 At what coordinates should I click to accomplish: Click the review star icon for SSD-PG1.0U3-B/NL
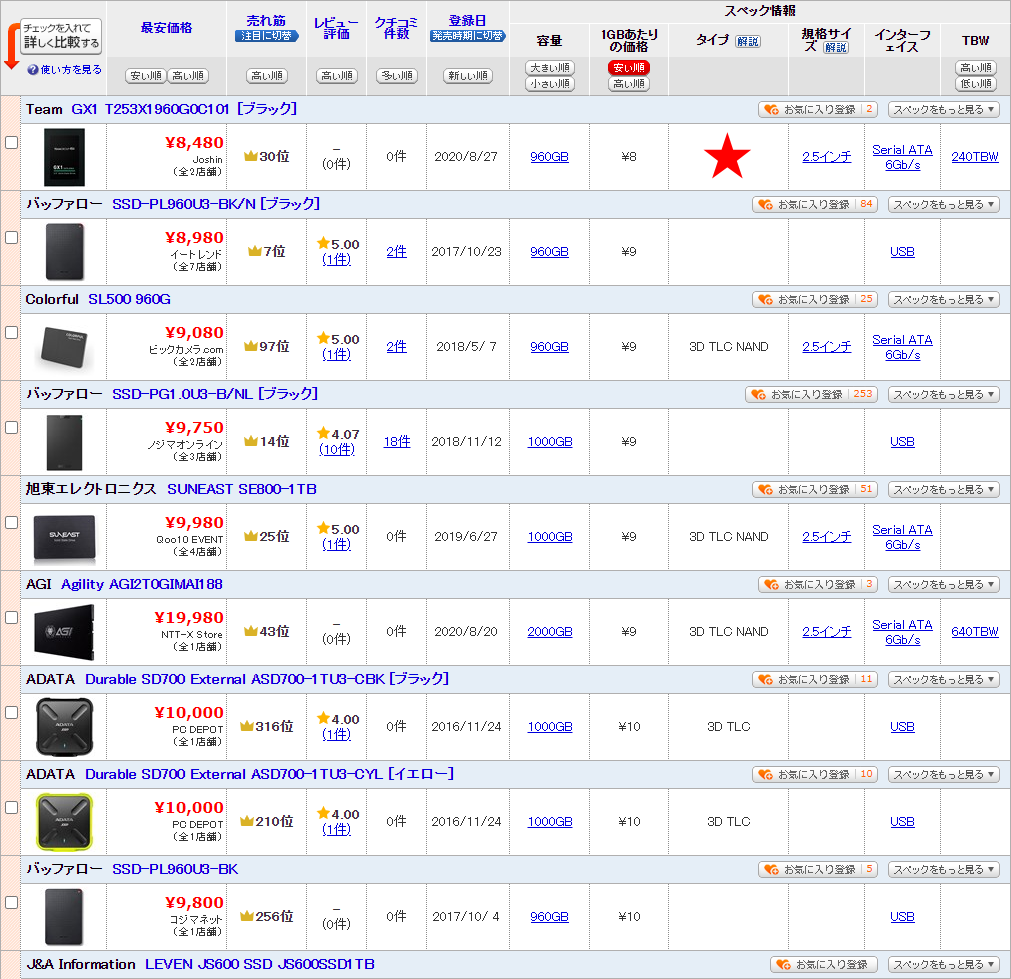coord(323,433)
